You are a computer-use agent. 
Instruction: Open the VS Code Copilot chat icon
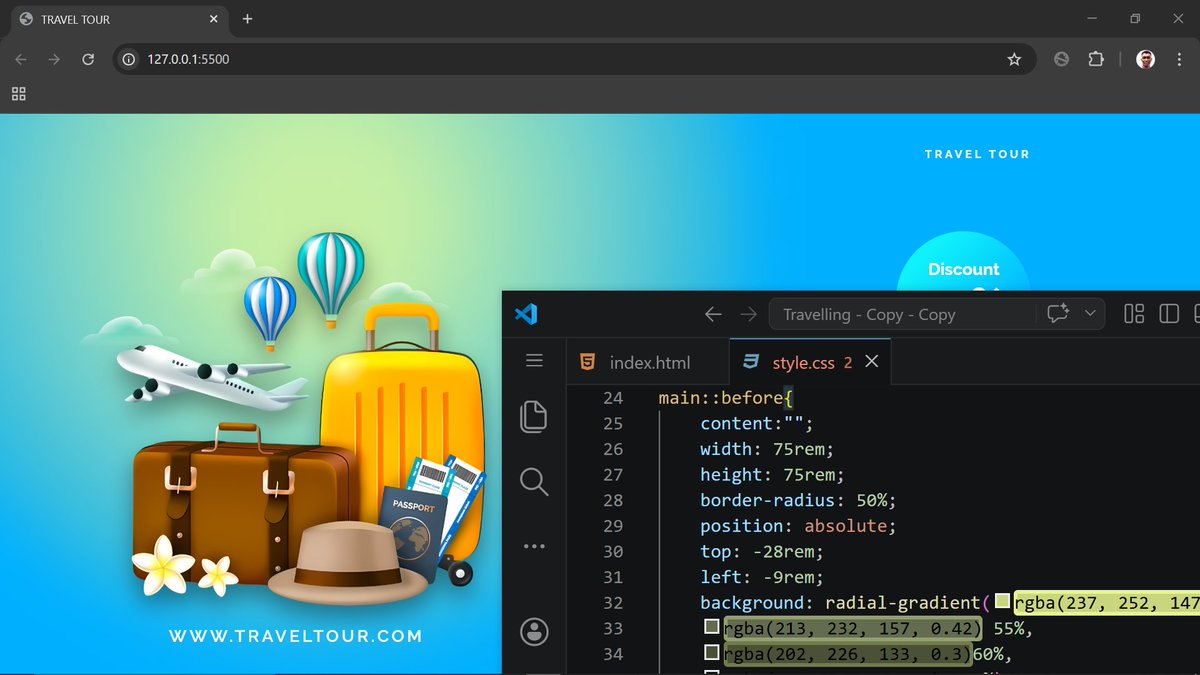[x=1058, y=314]
